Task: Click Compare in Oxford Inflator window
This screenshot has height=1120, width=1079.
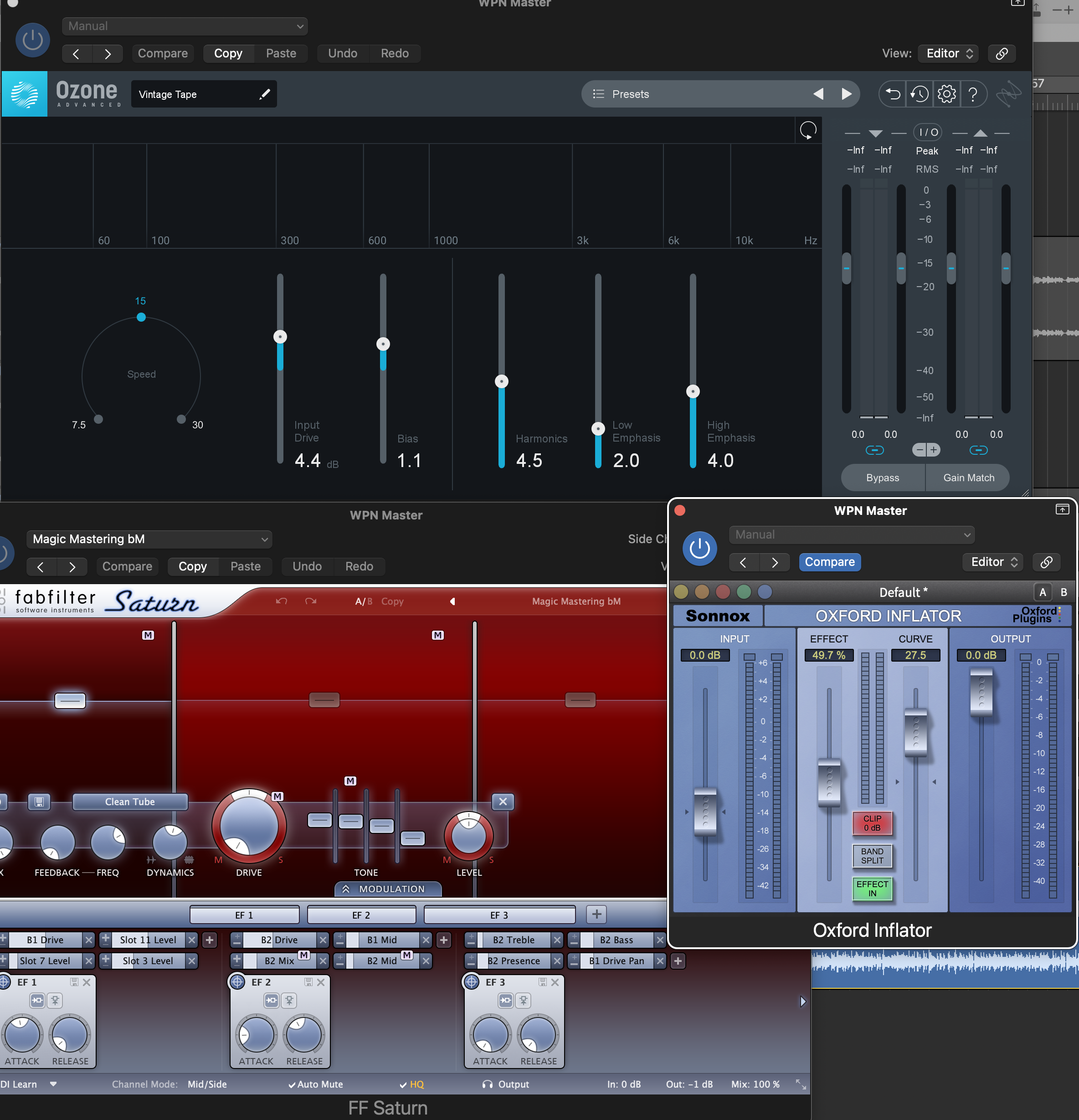Action: pos(829,562)
